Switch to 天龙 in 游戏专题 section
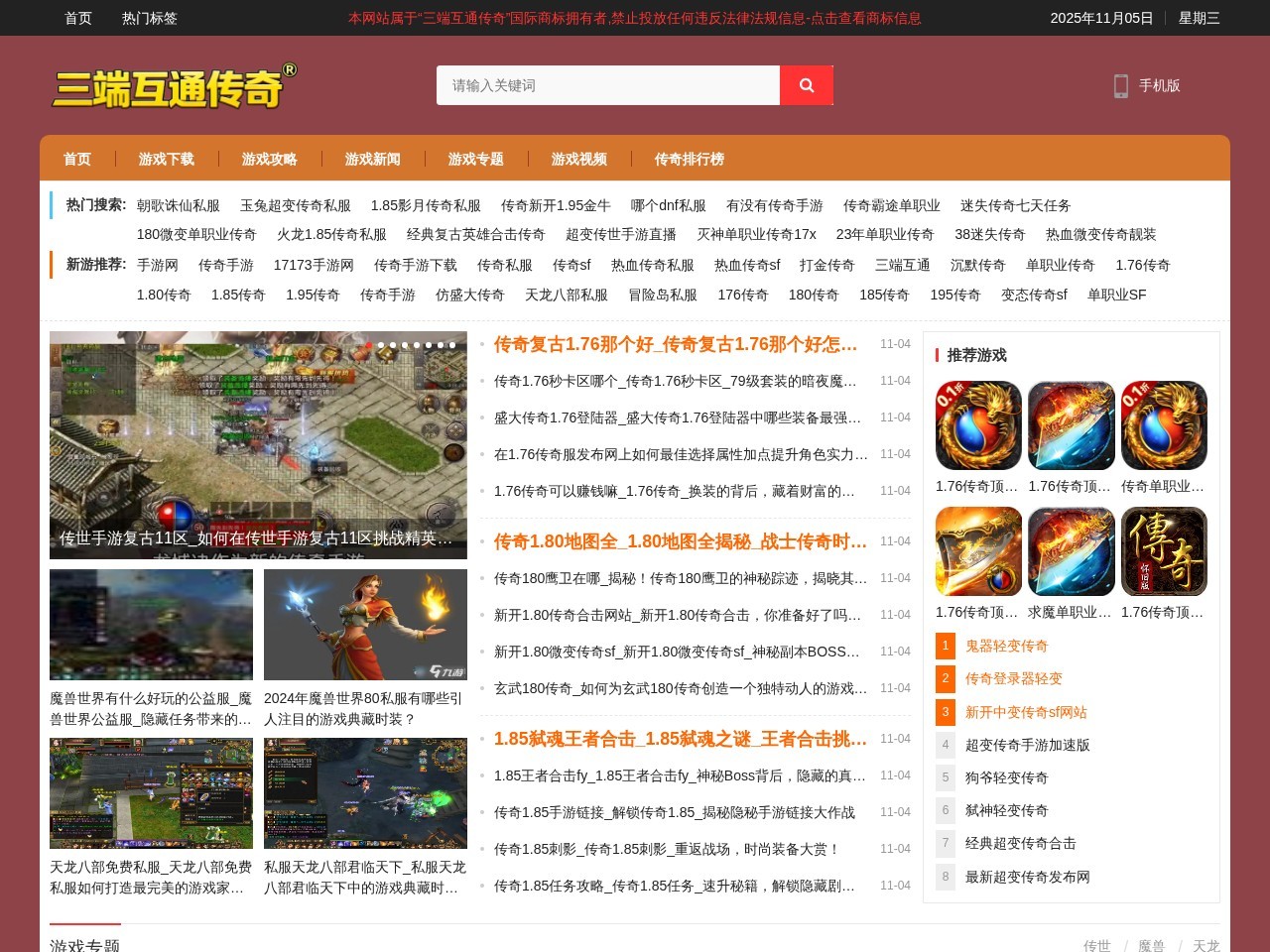This screenshot has width=1270, height=952. pos(1206,946)
